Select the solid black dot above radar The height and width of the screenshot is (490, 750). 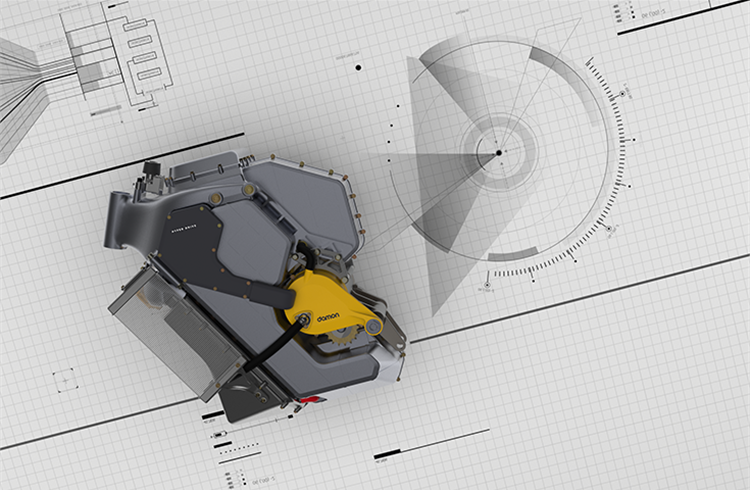(x=358, y=67)
